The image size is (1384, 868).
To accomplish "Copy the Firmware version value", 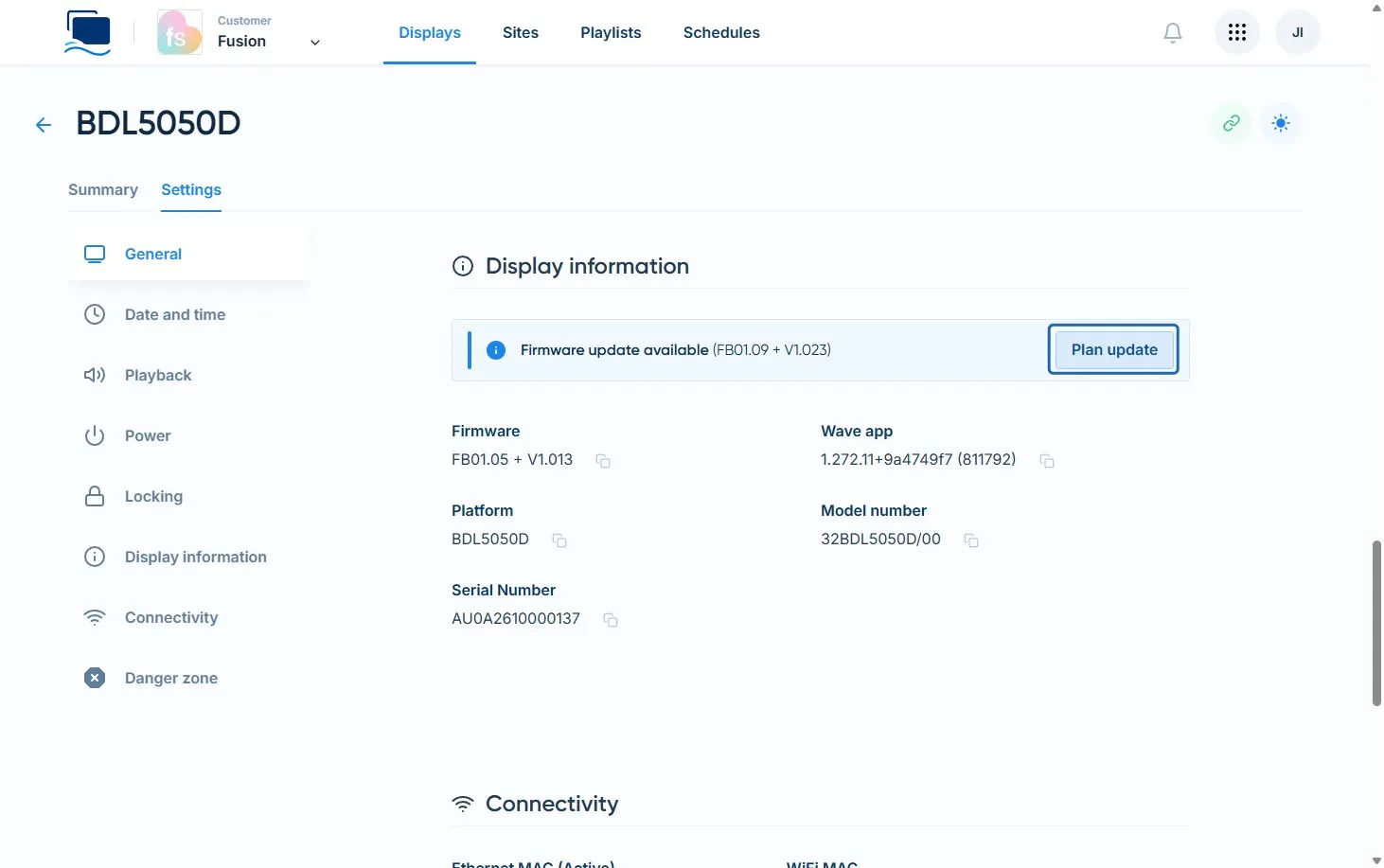I will click(x=603, y=461).
